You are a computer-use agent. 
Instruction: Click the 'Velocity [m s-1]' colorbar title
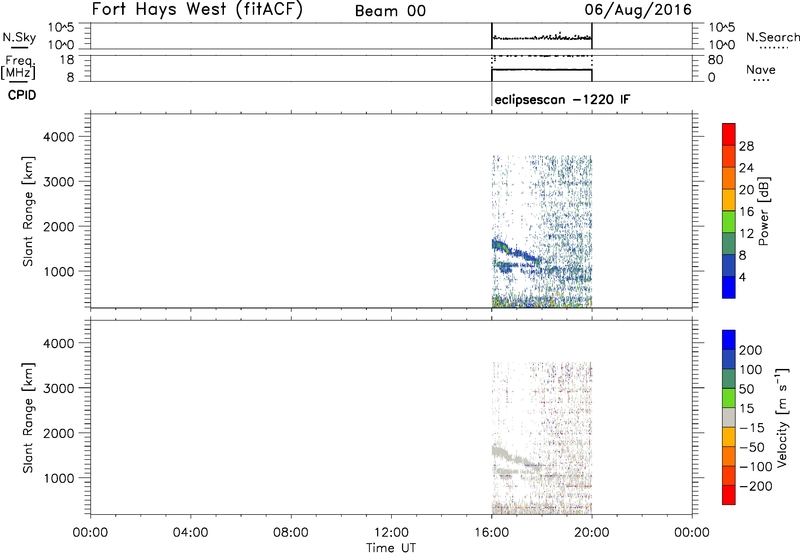782,417
